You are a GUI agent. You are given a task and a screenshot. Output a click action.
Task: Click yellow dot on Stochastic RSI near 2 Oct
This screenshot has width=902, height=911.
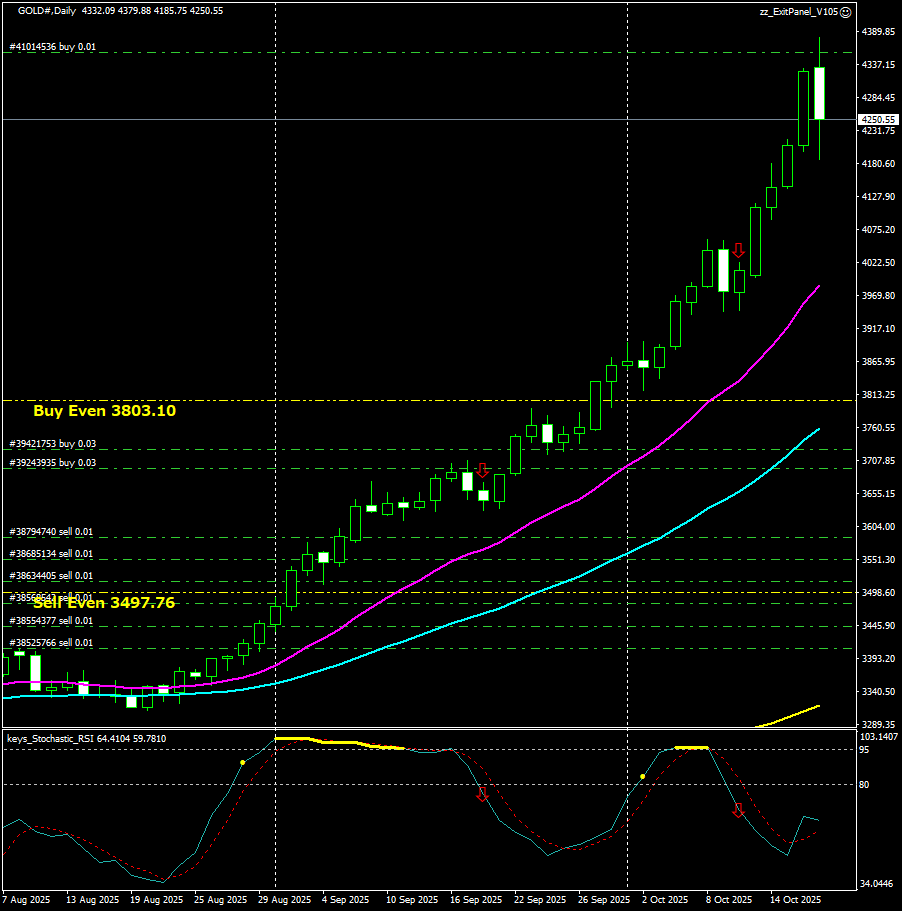642,776
